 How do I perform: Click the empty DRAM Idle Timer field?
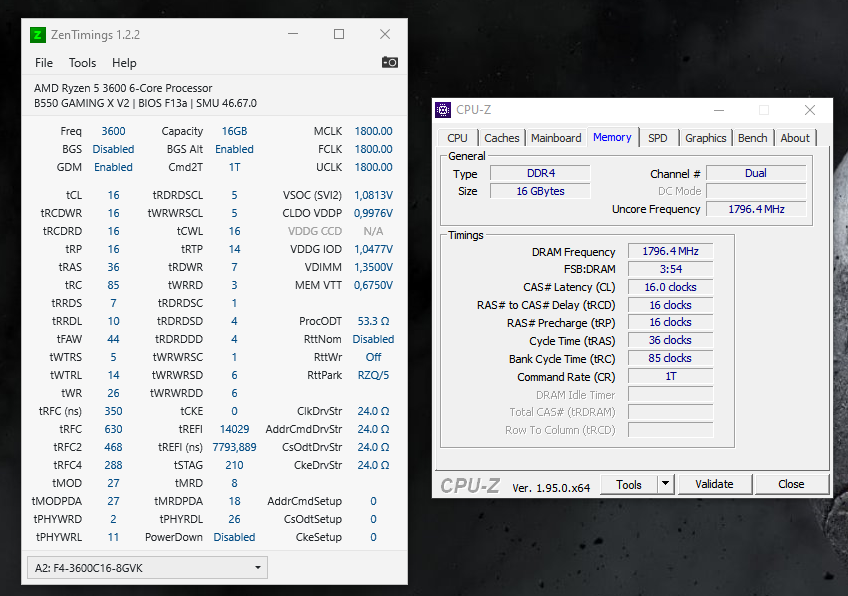(x=670, y=394)
